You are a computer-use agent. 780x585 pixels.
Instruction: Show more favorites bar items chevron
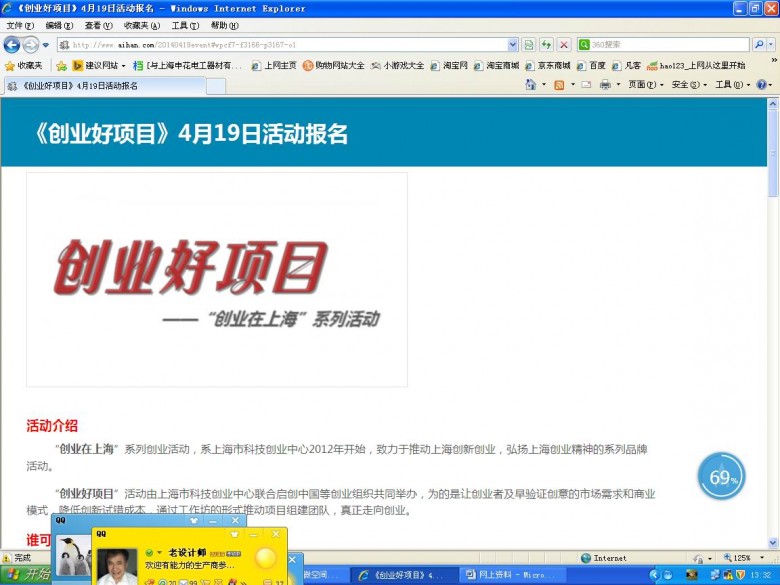point(774,61)
